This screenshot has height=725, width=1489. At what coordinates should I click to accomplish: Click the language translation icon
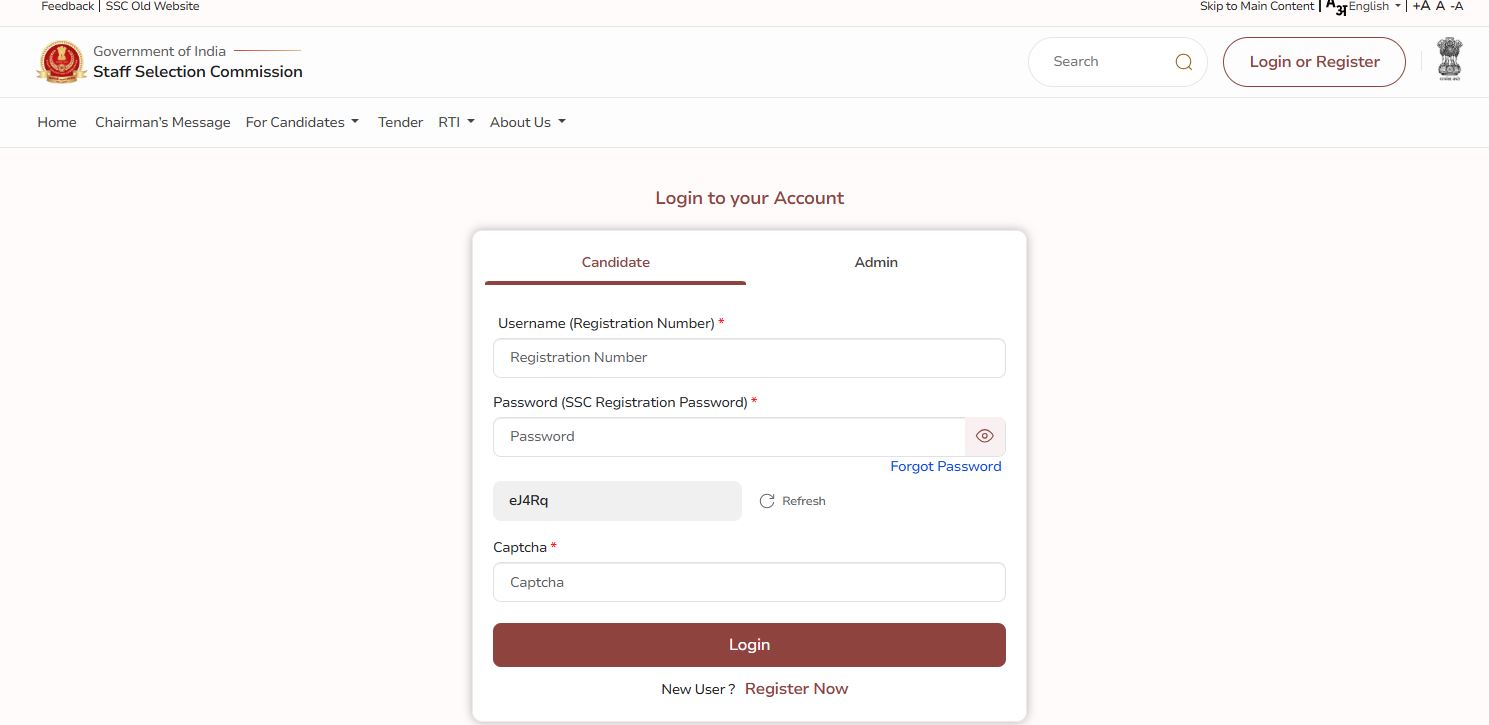(1335, 7)
